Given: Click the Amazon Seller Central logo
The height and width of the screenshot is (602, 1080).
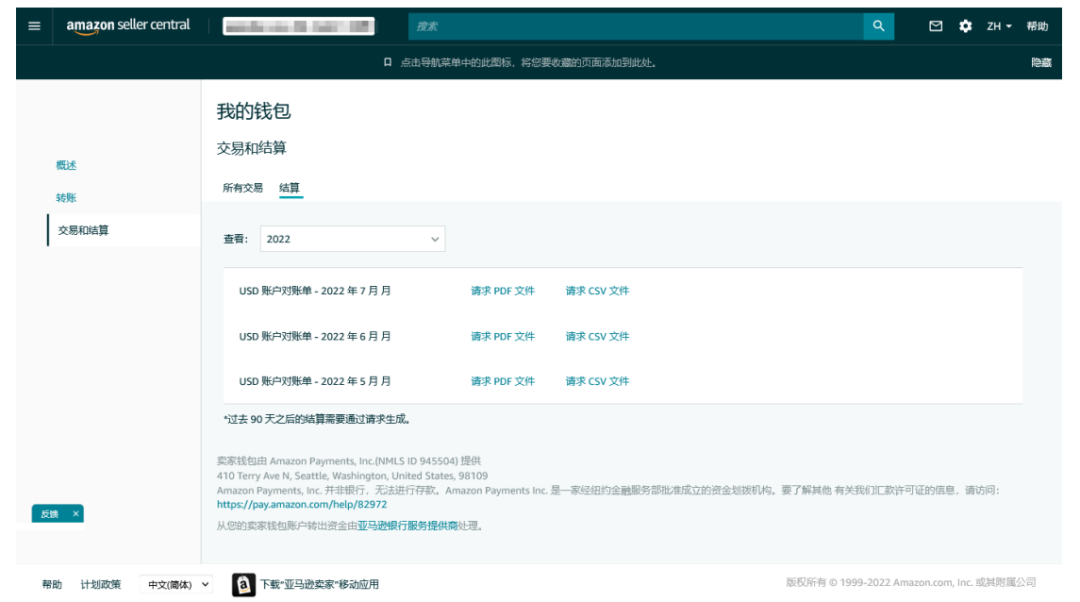Looking at the screenshot, I should (128, 26).
